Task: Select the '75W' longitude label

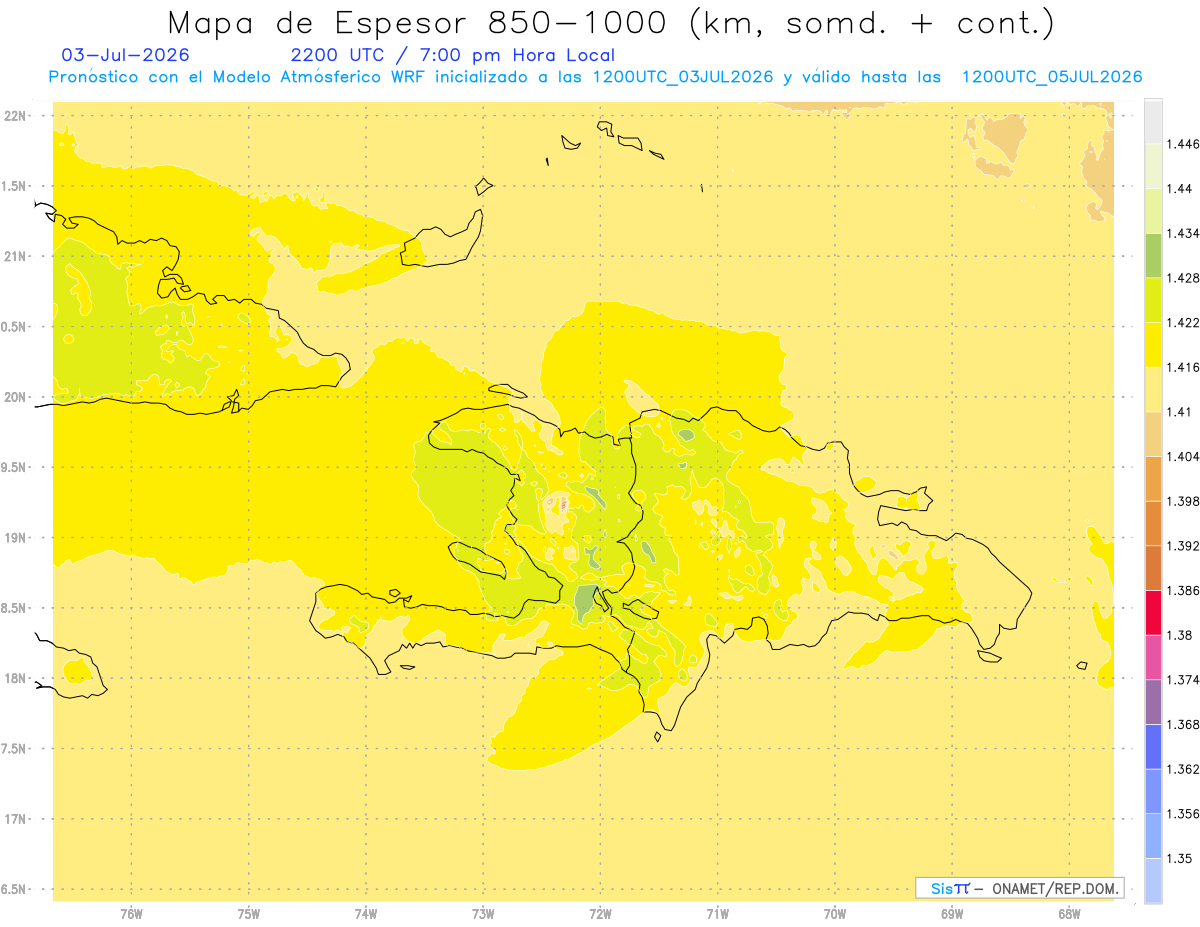Action: (x=249, y=913)
